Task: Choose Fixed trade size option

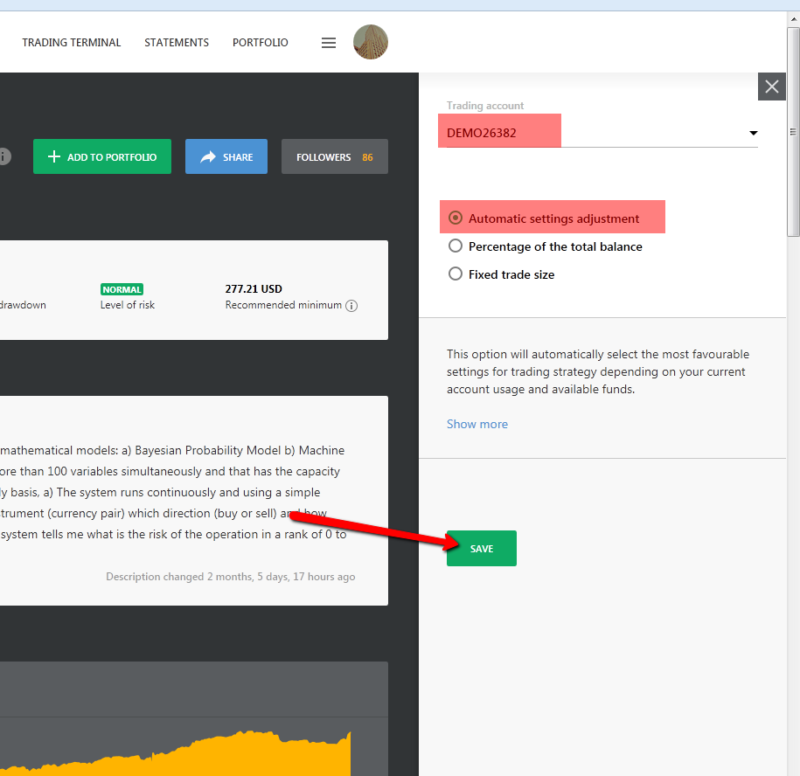Action: (501, 274)
